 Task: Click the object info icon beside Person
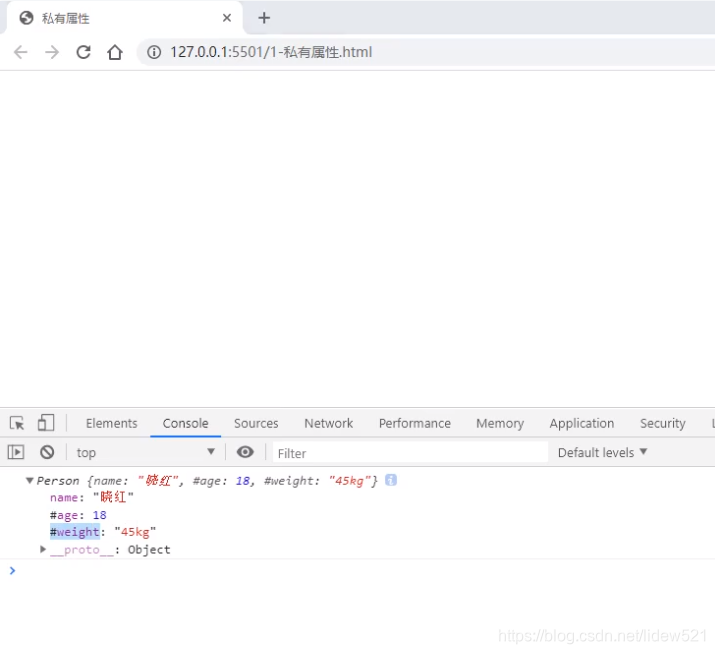[x=391, y=480]
